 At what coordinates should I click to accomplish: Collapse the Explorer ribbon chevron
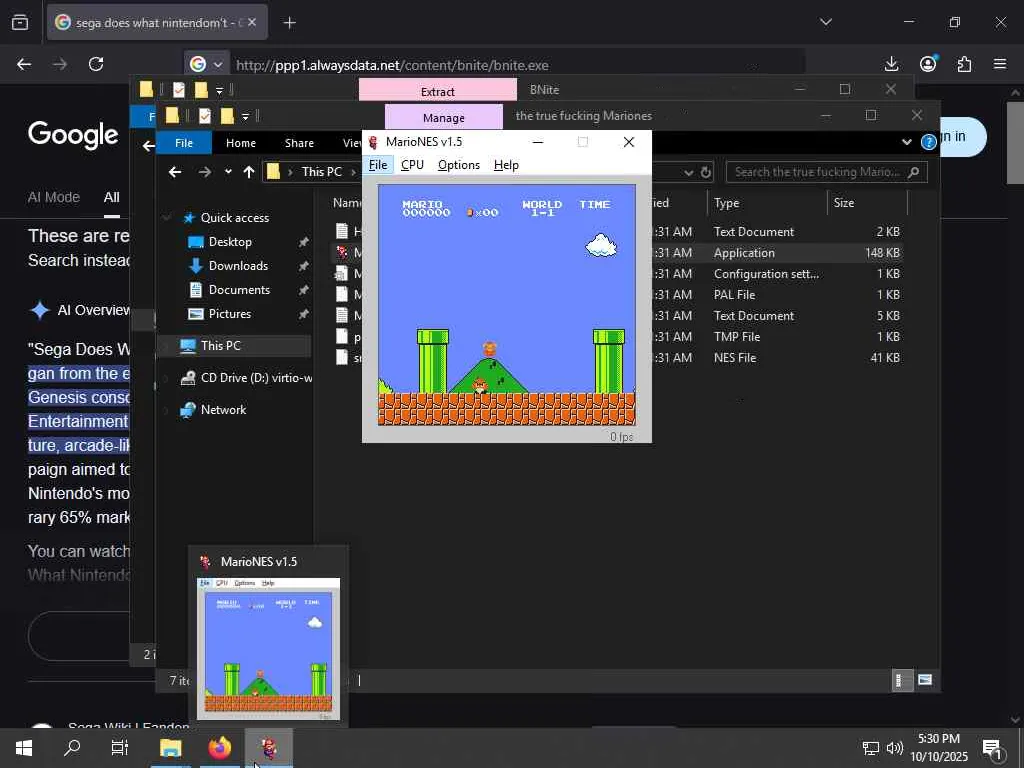click(x=906, y=142)
